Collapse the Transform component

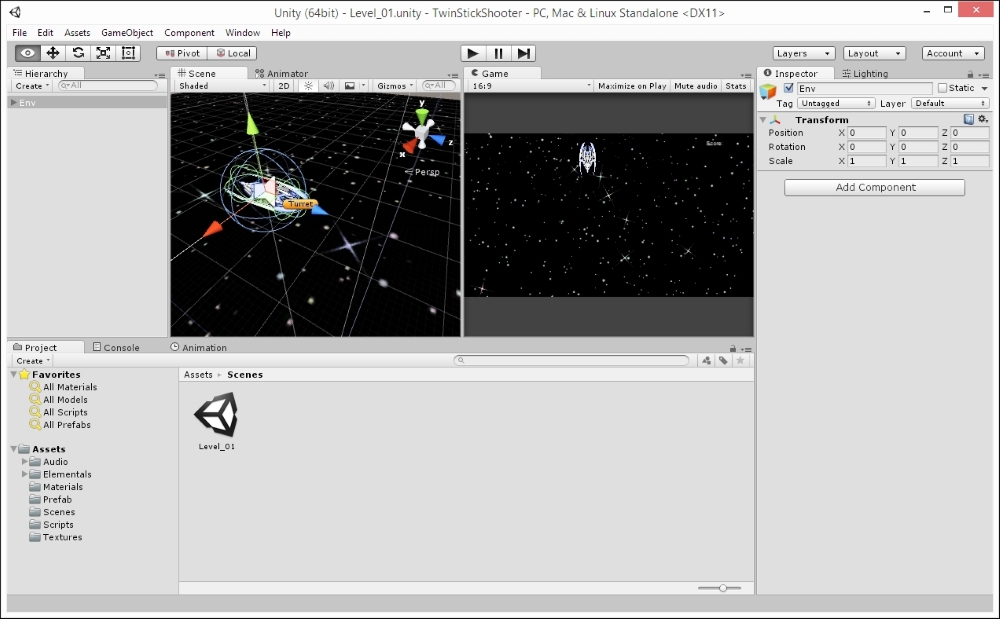(x=763, y=120)
